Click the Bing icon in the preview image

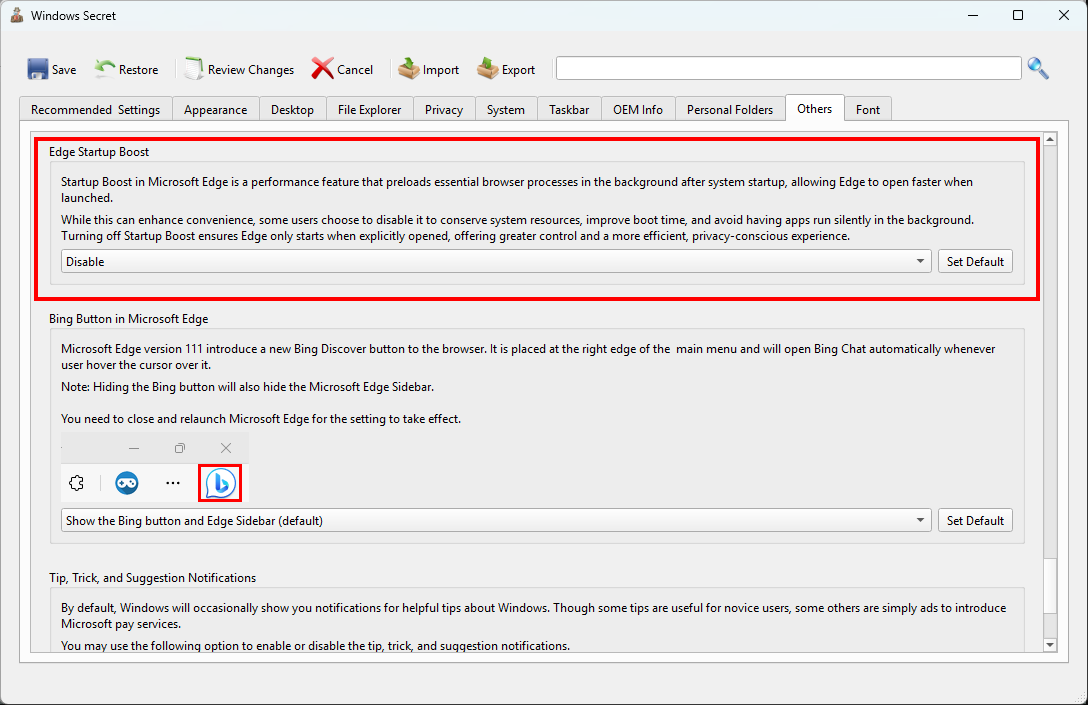[221, 483]
